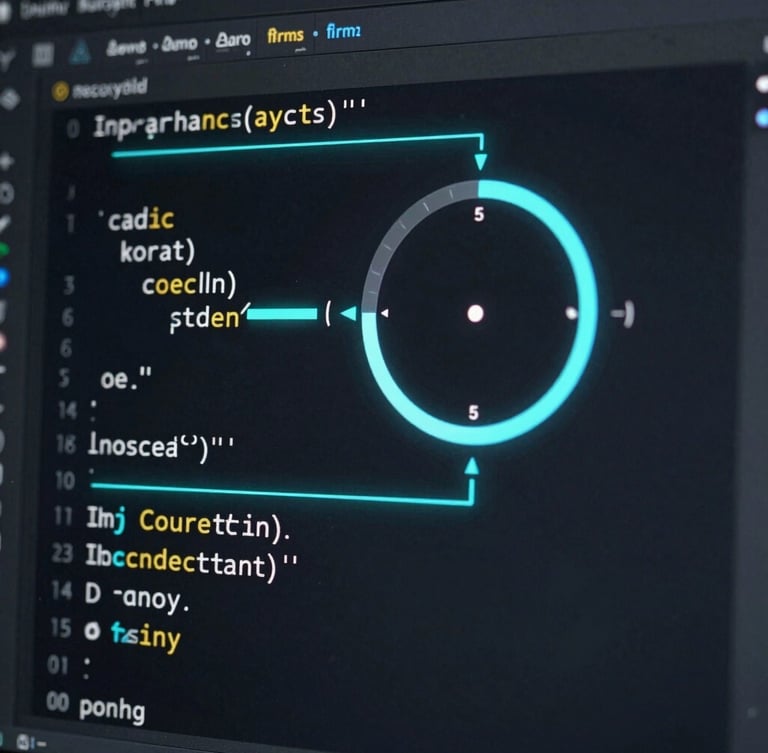768x753 pixels.
Task: Select the "Baro" tab
Action: (233, 40)
